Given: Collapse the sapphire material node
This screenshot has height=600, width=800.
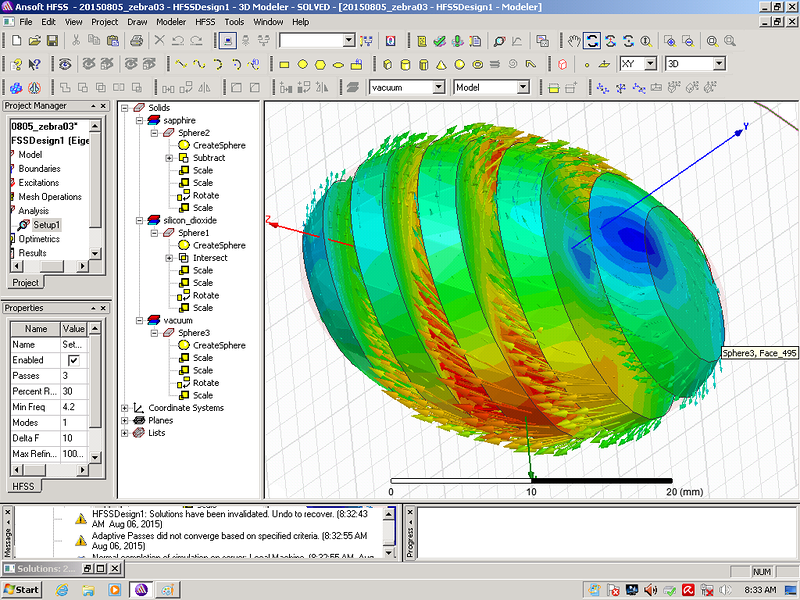Looking at the screenshot, I should coord(140,120).
